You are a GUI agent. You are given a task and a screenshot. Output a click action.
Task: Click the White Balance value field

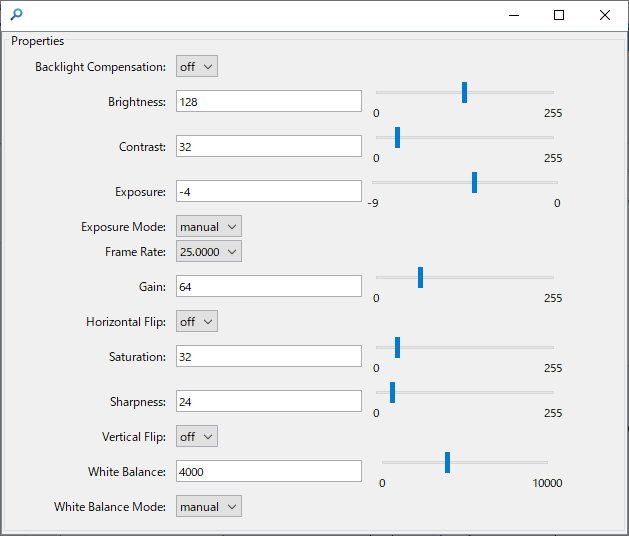point(269,471)
